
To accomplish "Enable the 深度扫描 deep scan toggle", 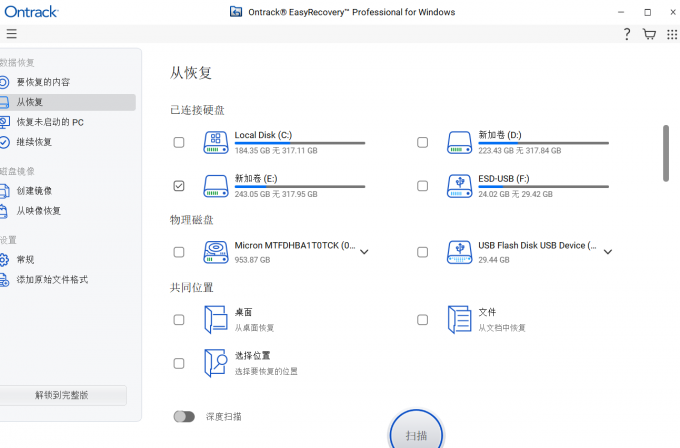I will point(184,417).
